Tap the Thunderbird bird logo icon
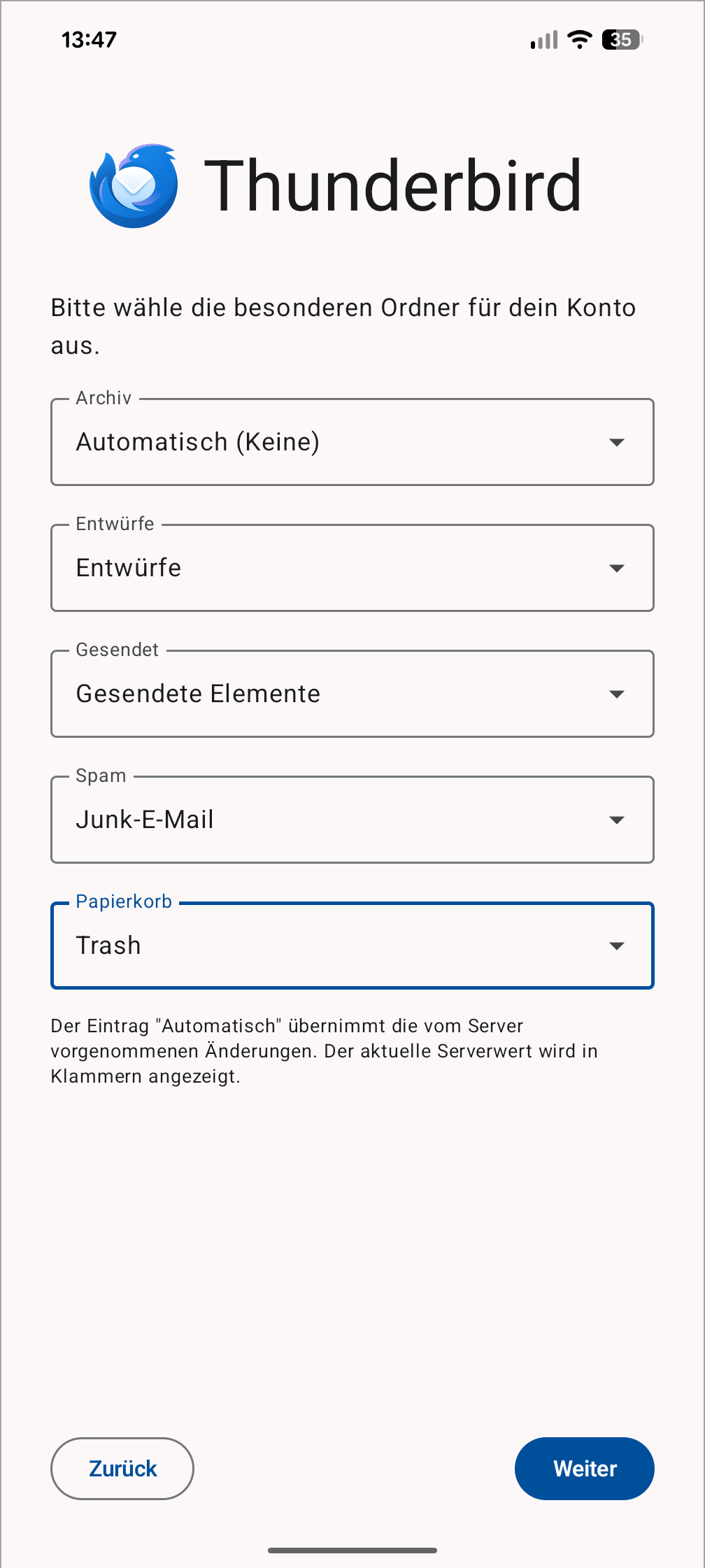Image resolution: width=705 pixels, height=1568 pixels. [134, 186]
